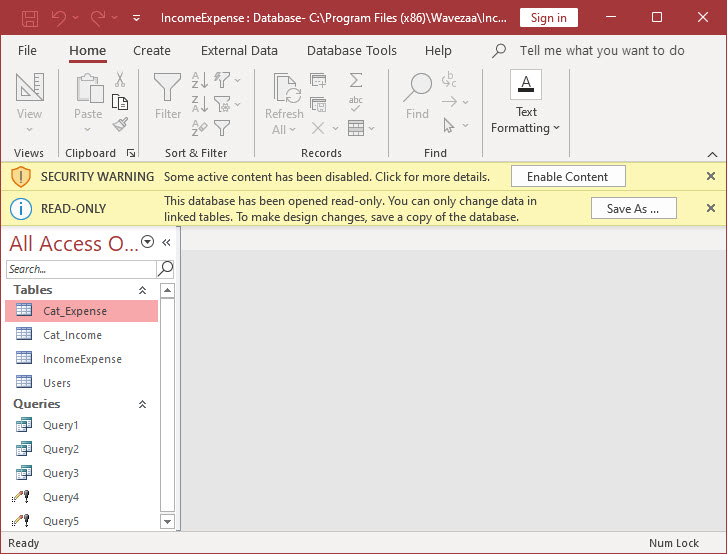This screenshot has width=727, height=554.
Task: Click the Enable Content button
Action: [x=568, y=177]
